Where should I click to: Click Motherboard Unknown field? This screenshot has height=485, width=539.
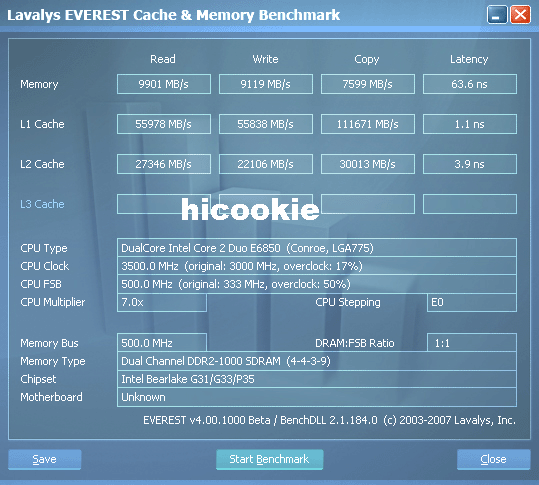[x=317, y=397]
